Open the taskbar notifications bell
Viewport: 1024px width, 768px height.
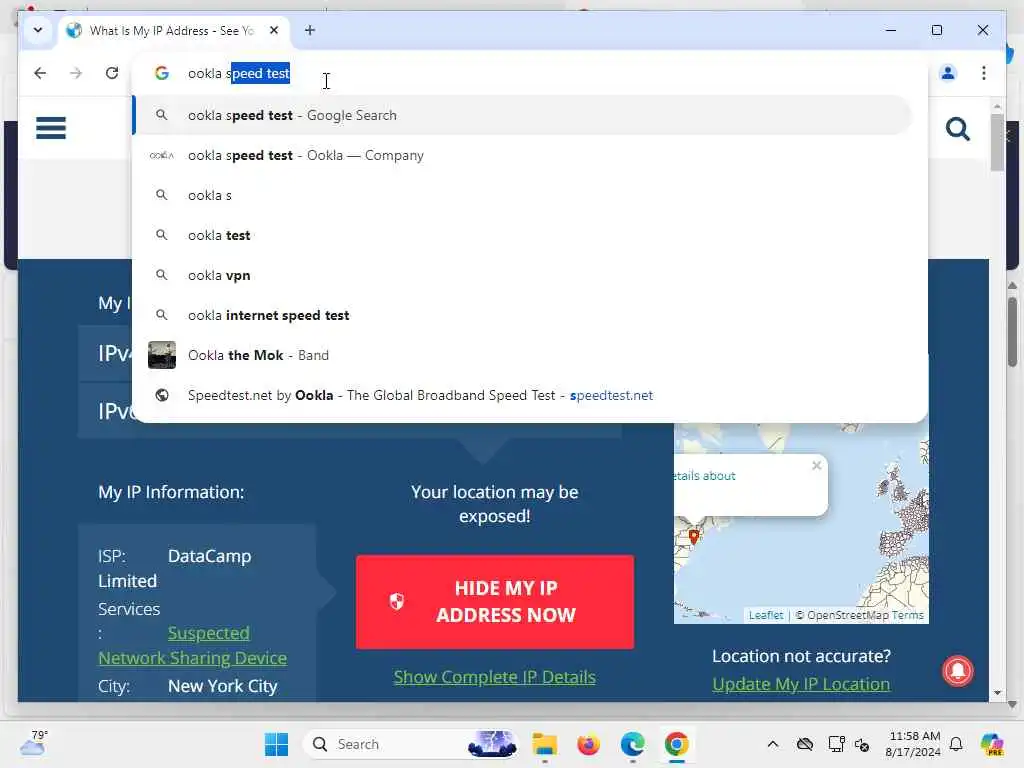[956, 744]
